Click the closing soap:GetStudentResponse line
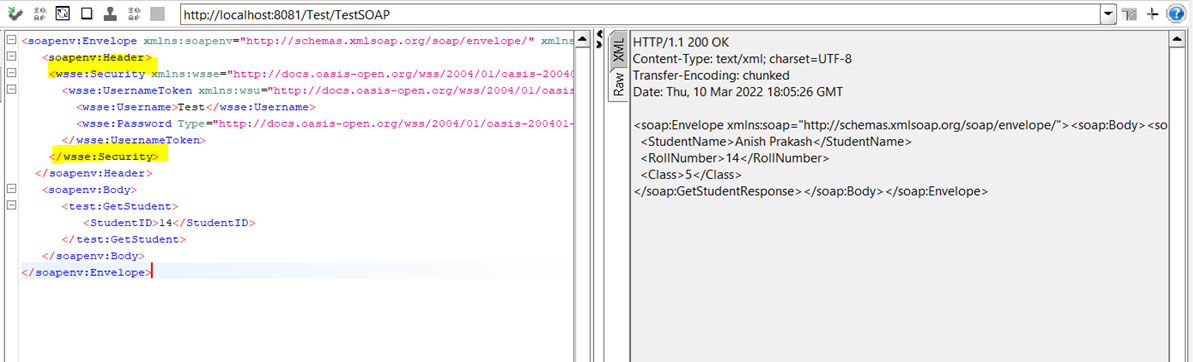Screen dimensions: 1193x362 point(810,192)
